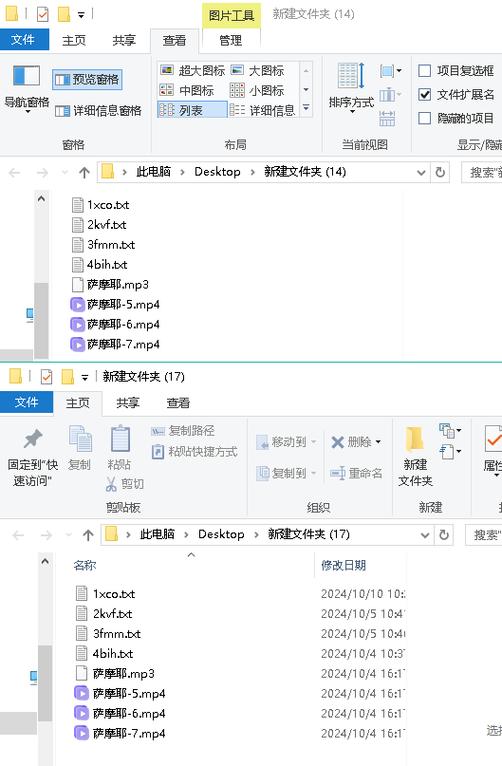The width and height of the screenshot is (502, 766).
Task: Switch to 查看 tab in folder (17) window
Action: coord(178,403)
